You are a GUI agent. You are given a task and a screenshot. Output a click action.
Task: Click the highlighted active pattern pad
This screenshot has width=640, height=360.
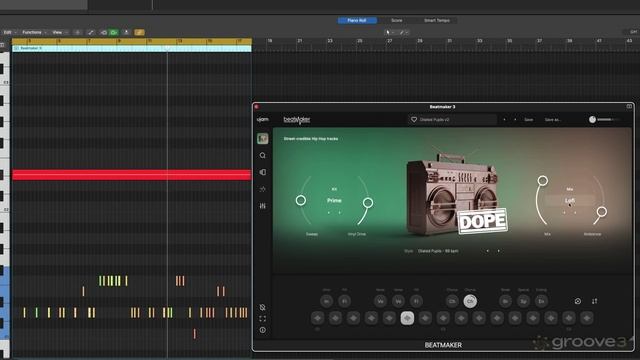(x=407, y=318)
